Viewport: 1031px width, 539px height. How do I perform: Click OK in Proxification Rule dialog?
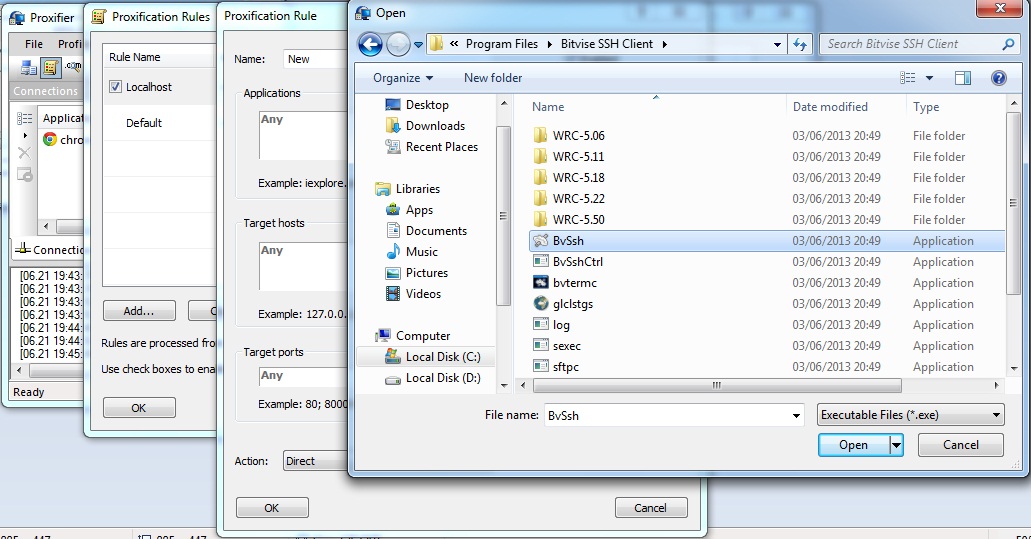pyautogui.click(x=272, y=507)
